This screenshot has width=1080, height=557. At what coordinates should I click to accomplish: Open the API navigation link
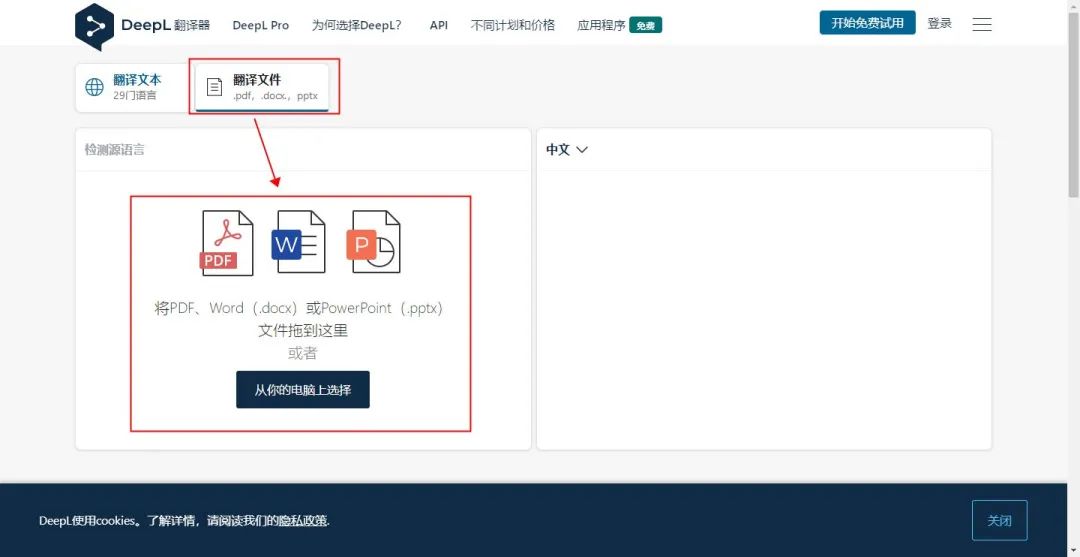tap(439, 25)
